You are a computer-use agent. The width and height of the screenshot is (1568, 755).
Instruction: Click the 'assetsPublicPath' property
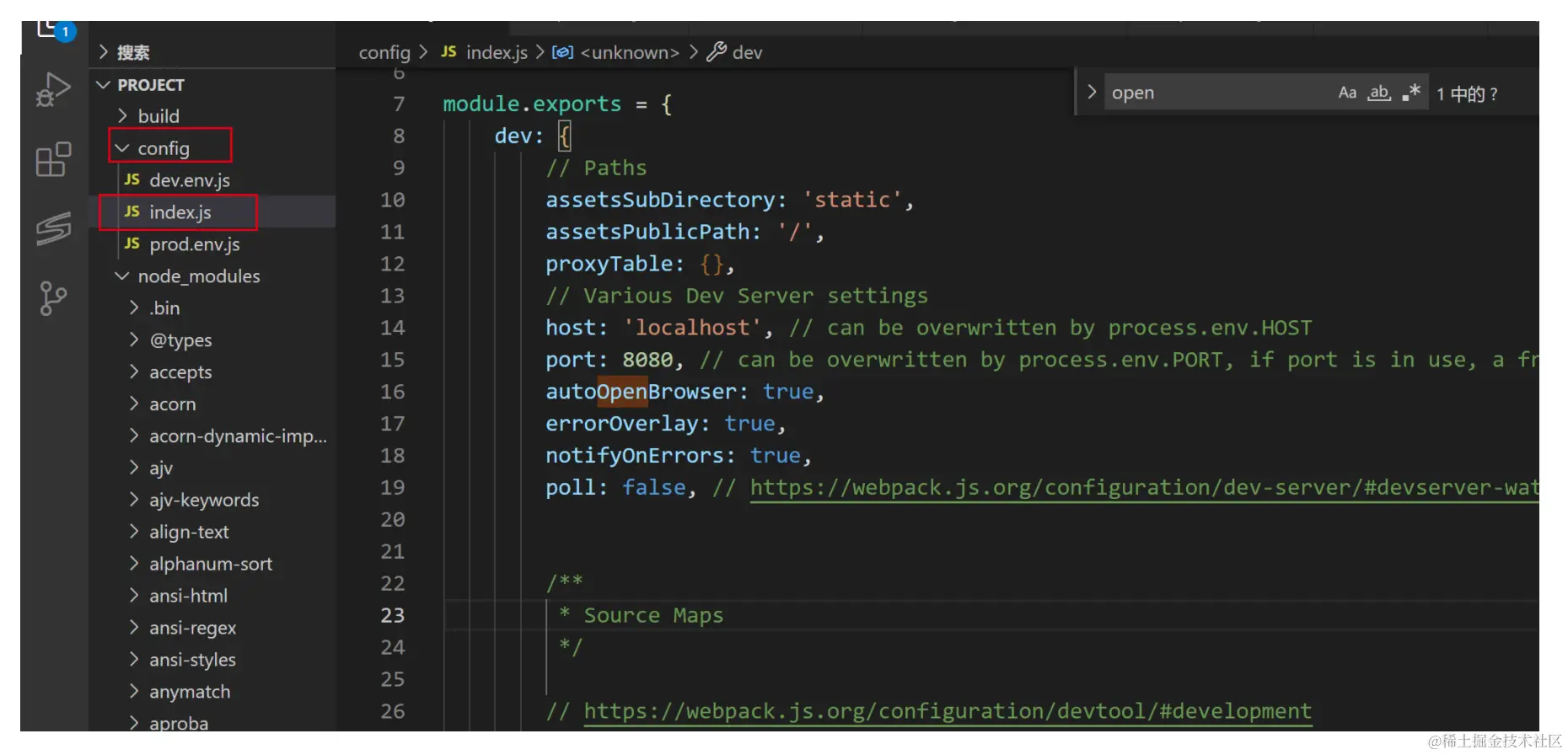click(647, 233)
